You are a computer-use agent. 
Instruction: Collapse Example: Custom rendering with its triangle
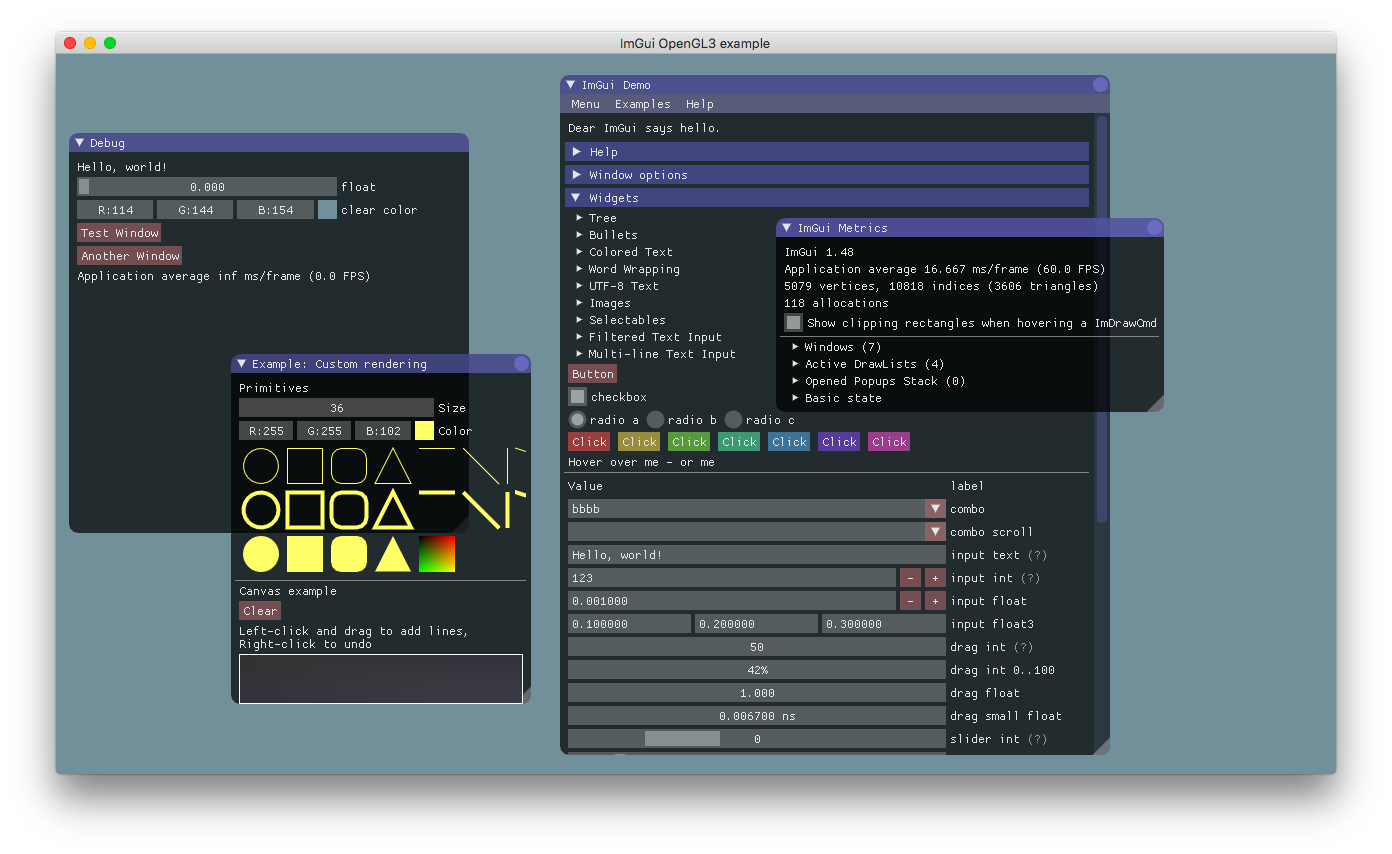pyautogui.click(x=242, y=363)
